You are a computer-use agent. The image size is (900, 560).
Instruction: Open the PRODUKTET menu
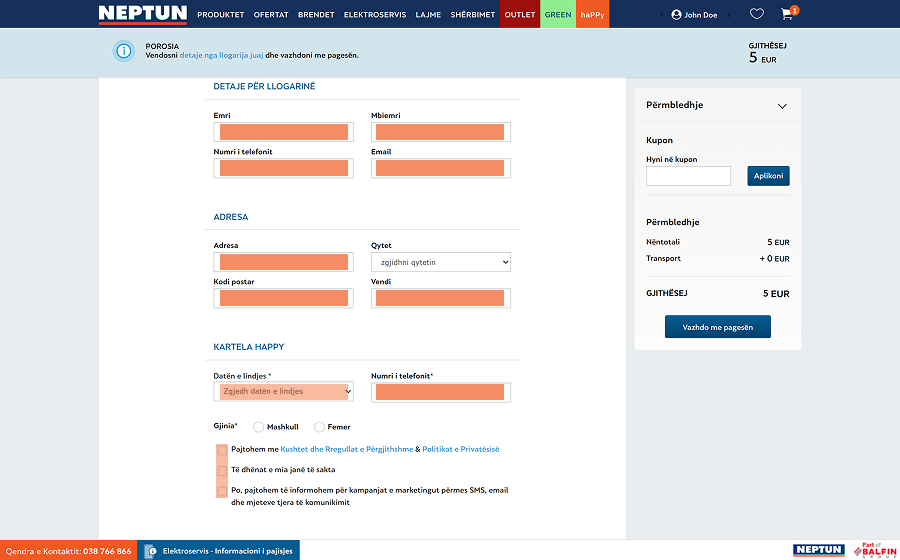click(x=221, y=15)
